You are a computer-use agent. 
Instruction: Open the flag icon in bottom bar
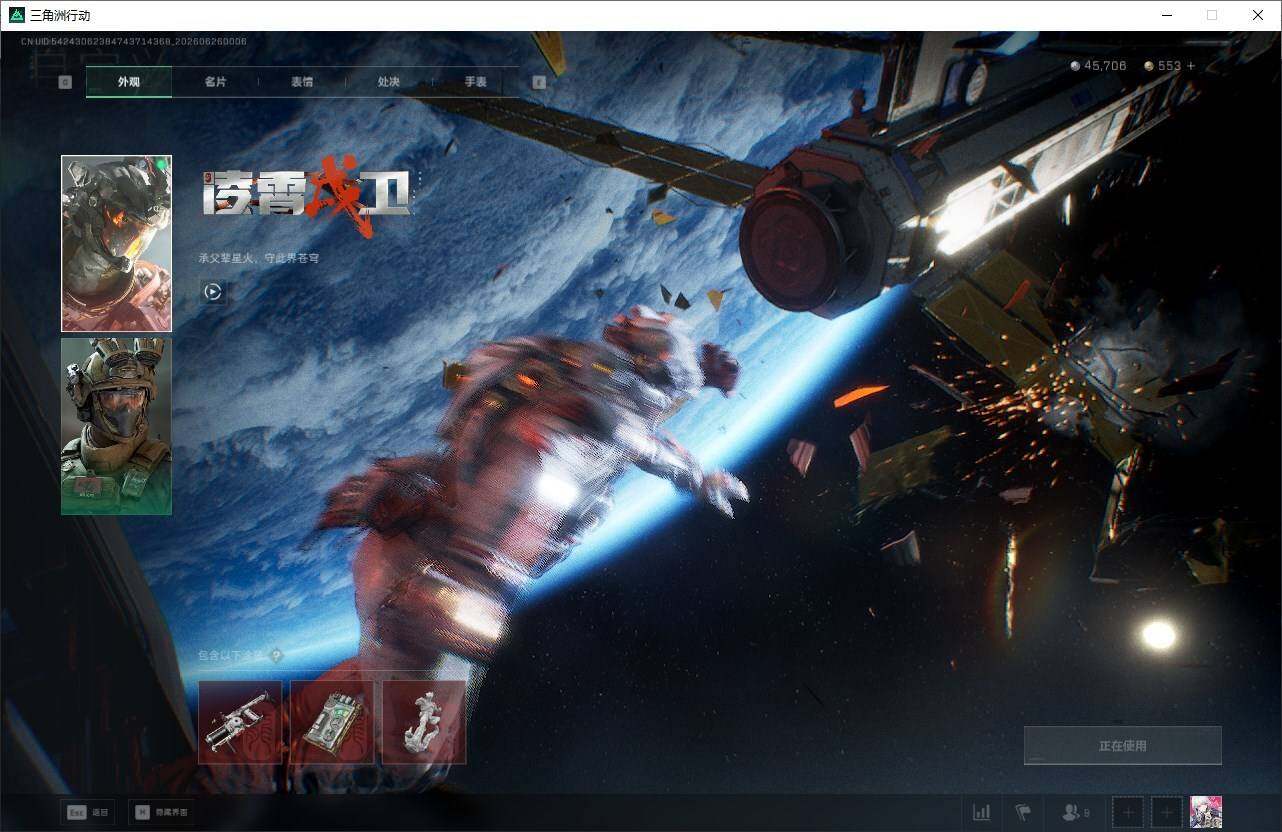pos(1022,812)
